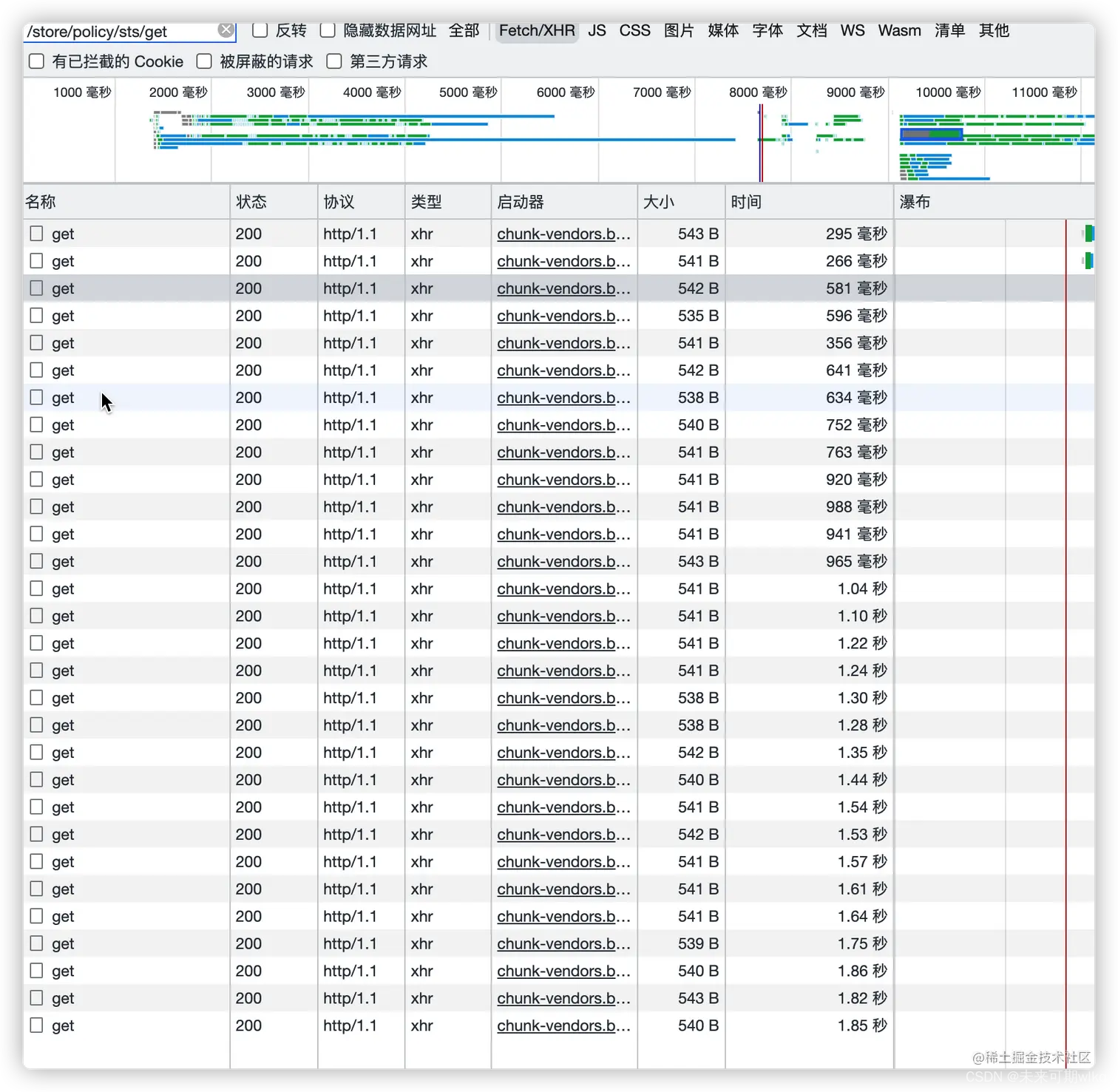Sort by the 名称 column header
The height and width of the screenshot is (1092, 1118).
[126, 202]
